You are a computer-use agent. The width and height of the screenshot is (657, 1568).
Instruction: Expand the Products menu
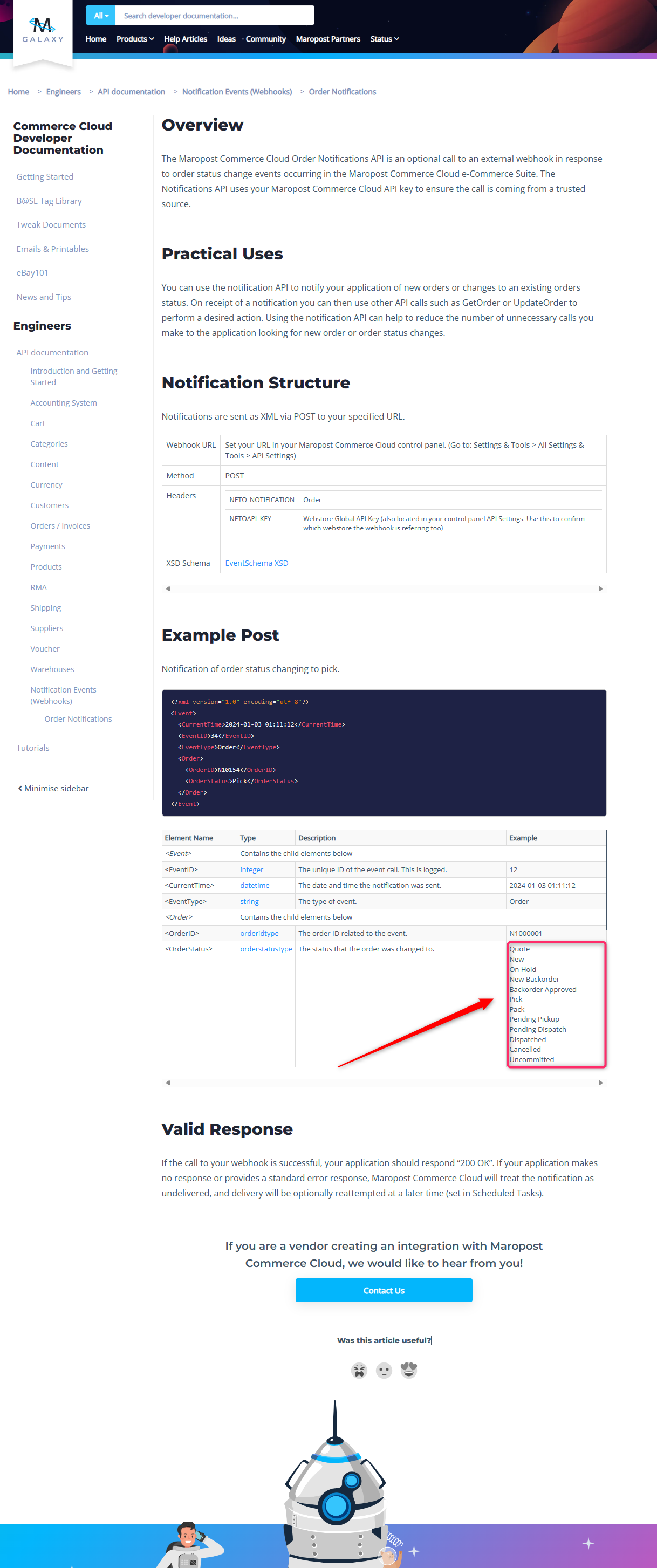pyautogui.click(x=135, y=39)
